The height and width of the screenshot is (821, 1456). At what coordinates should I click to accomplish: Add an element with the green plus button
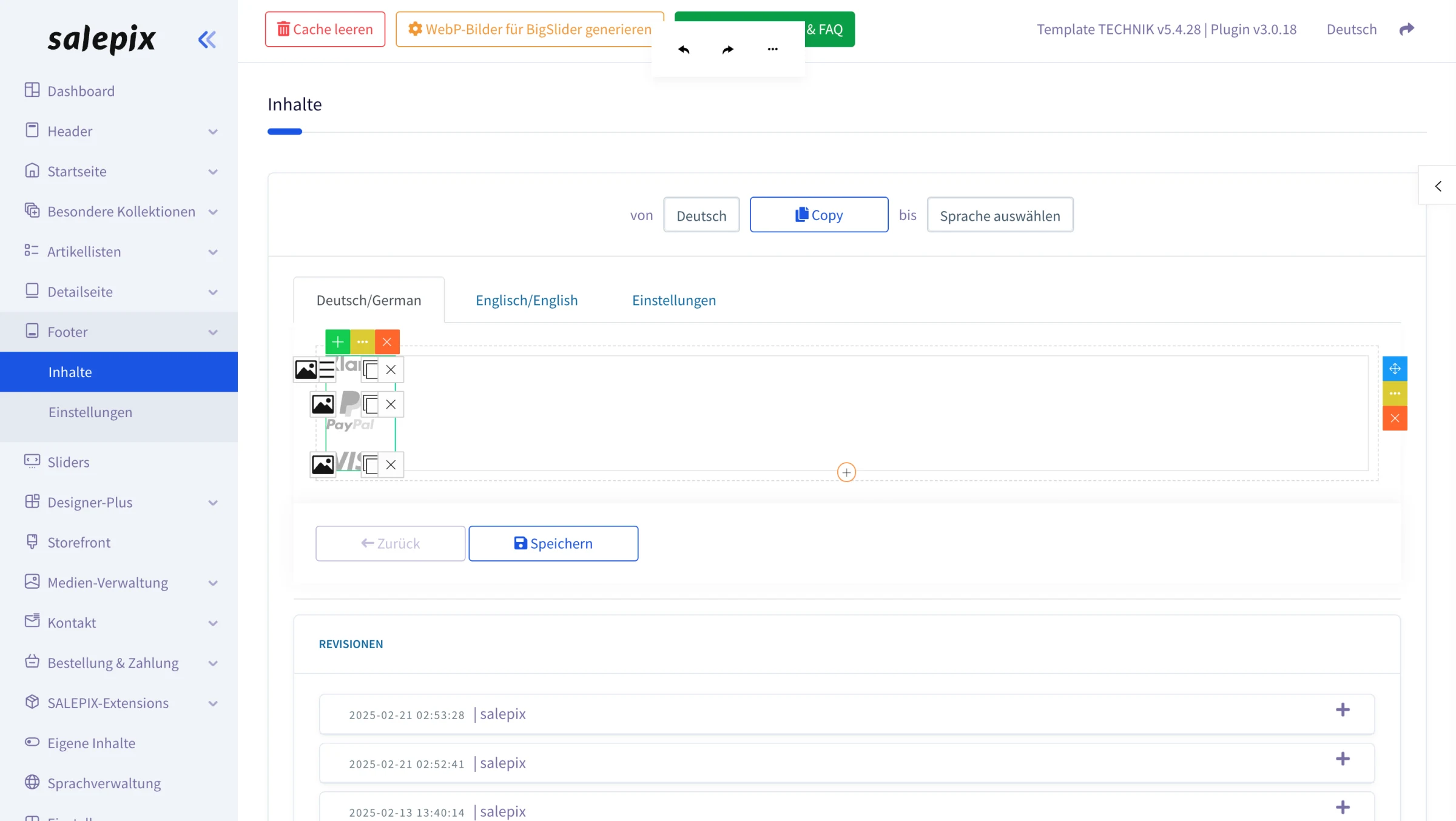[x=338, y=342]
